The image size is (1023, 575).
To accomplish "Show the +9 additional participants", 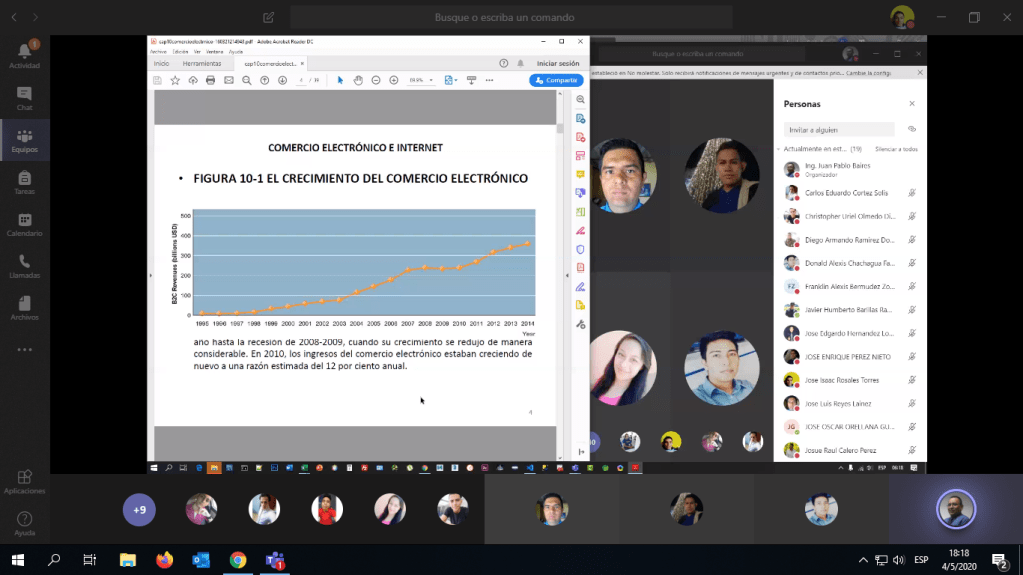I will click(x=139, y=510).
